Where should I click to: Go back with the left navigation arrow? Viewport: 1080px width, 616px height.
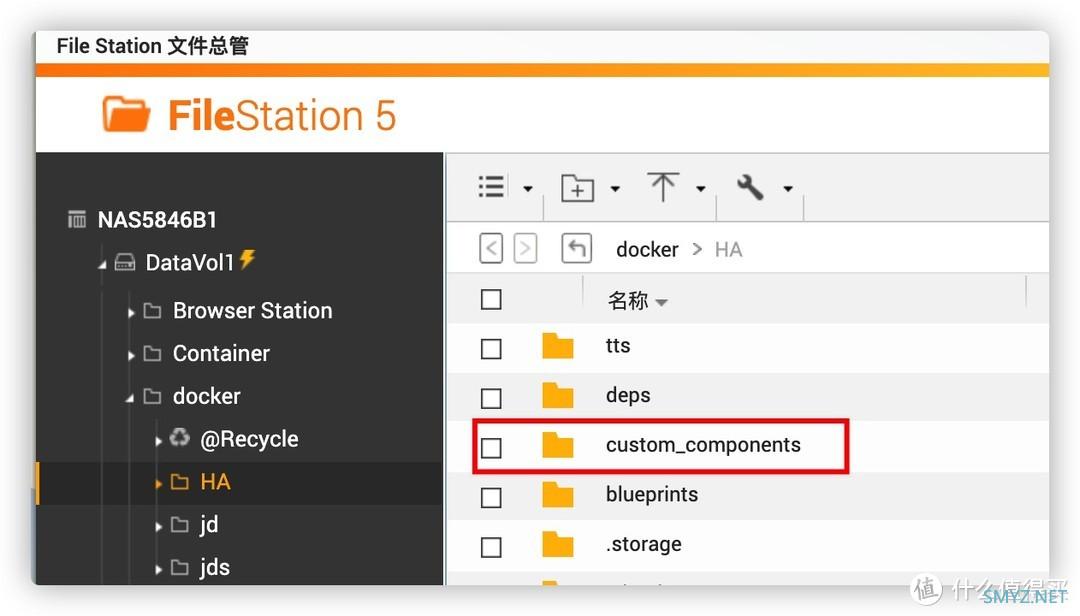(x=491, y=249)
